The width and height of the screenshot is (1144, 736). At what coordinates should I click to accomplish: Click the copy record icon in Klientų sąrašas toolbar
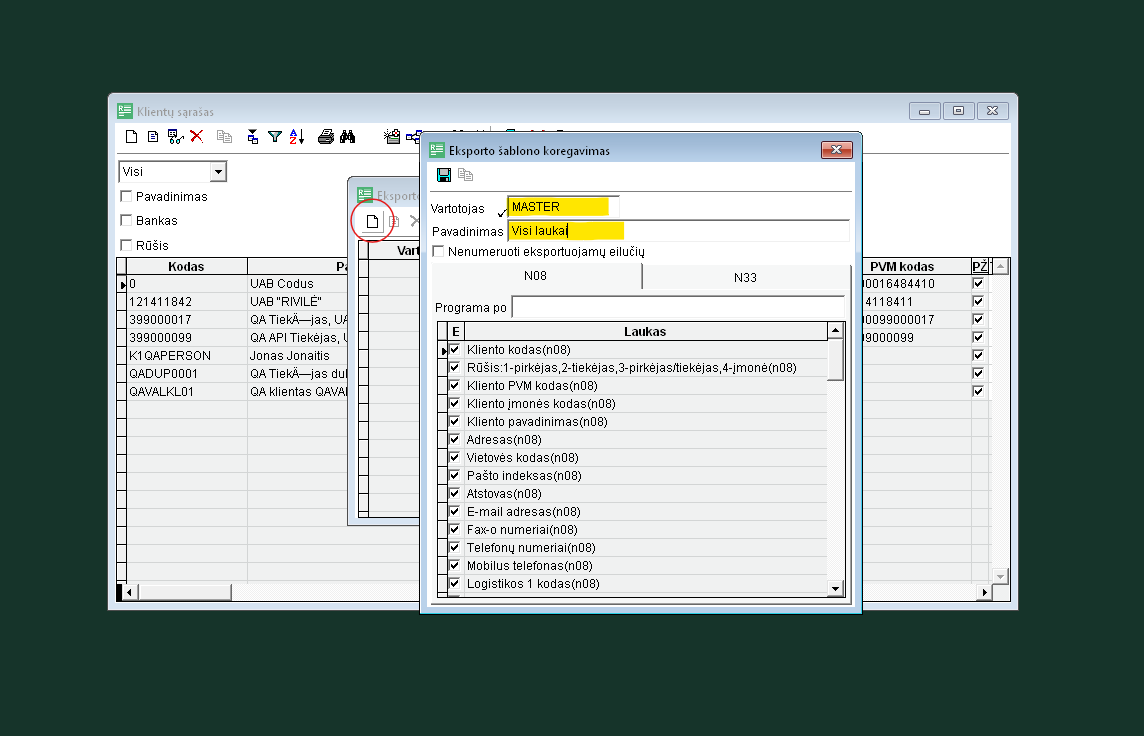(x=224, y=136)
